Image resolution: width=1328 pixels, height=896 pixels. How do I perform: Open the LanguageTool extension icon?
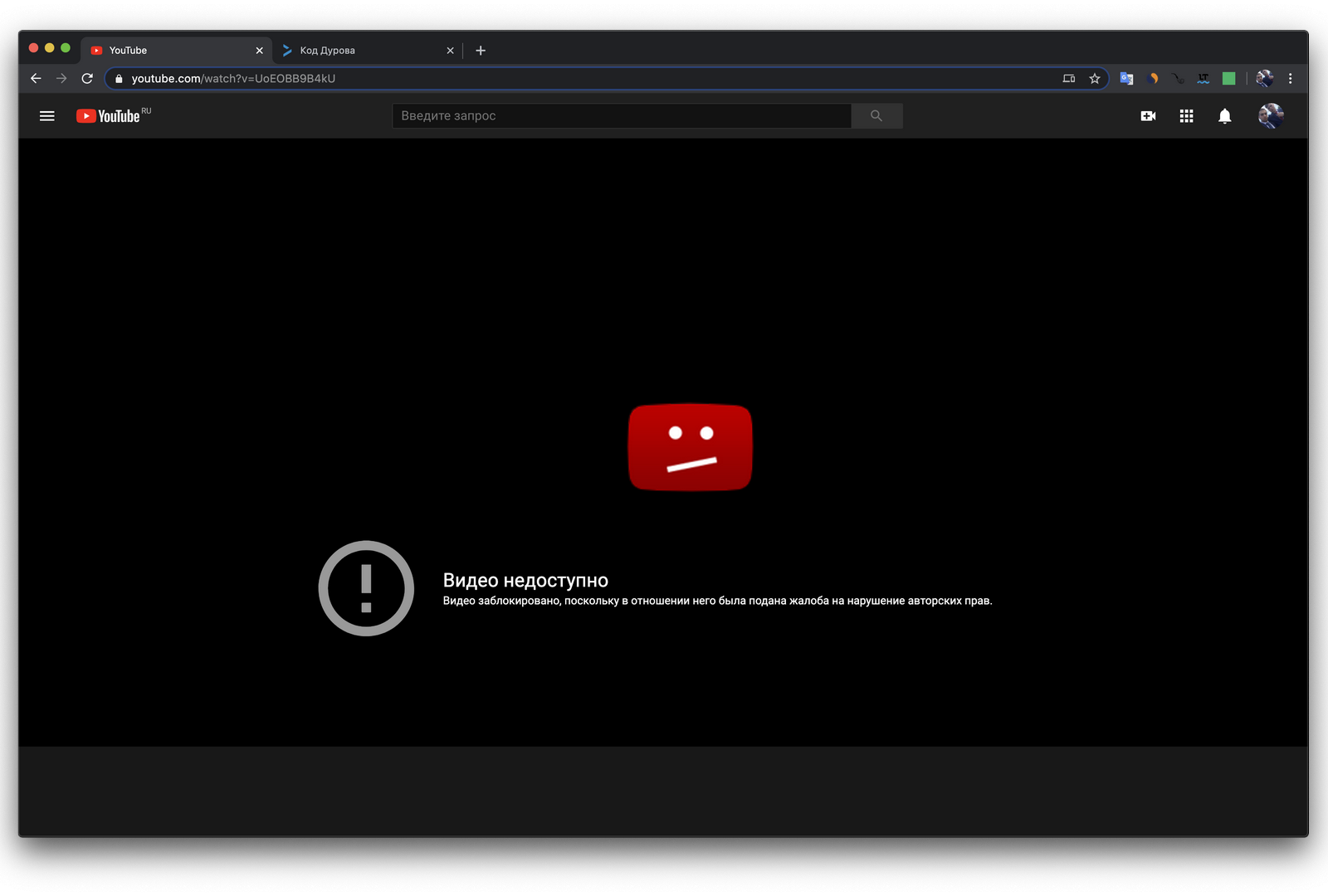[x=1203, y=79]
